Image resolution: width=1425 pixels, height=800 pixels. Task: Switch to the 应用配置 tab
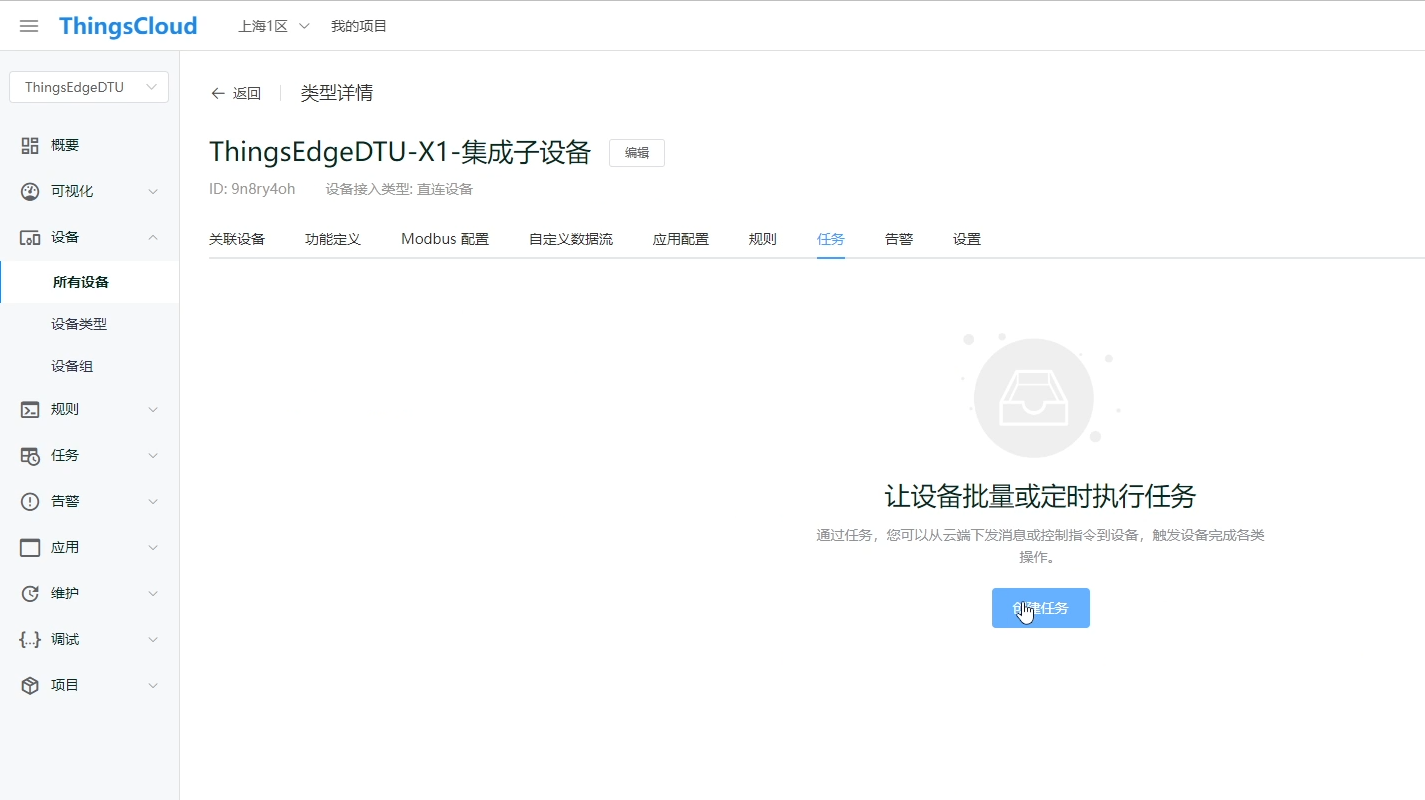click(681, 239)
